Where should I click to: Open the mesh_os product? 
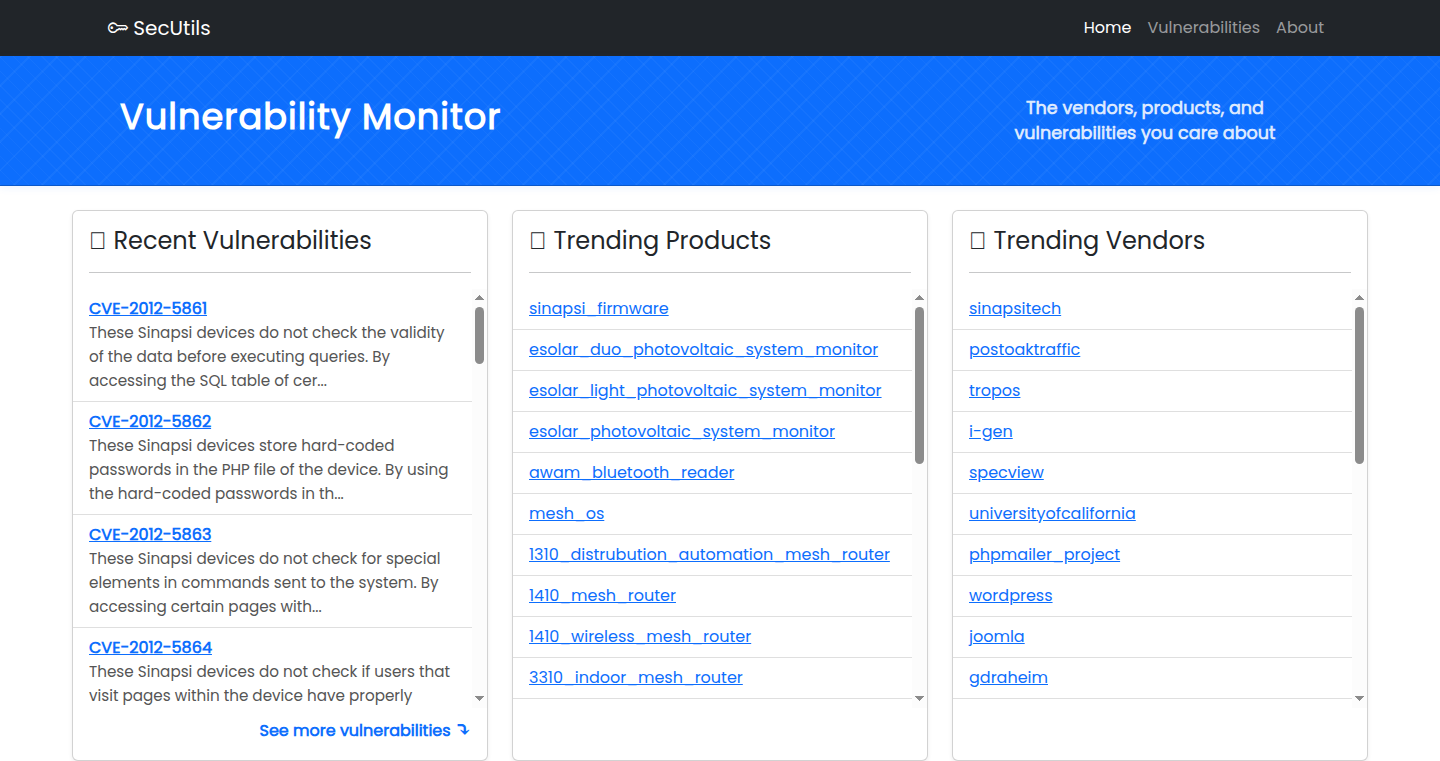[x=567, y=513]
